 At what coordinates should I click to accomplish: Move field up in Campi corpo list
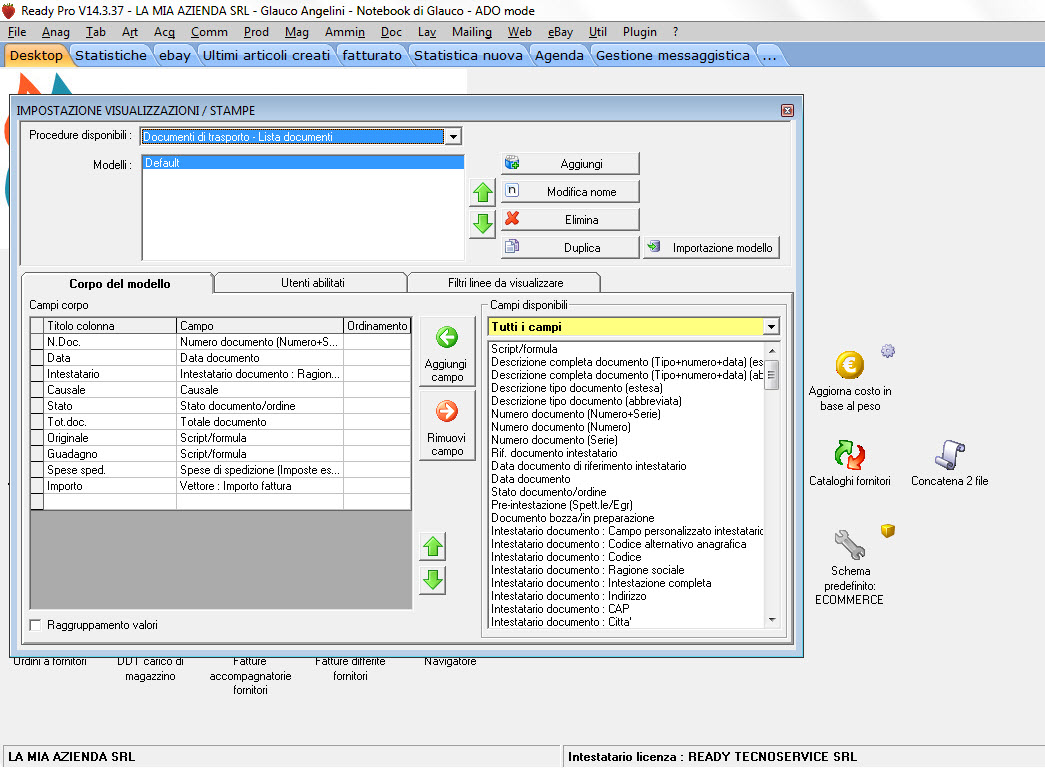tap(432, 547)
